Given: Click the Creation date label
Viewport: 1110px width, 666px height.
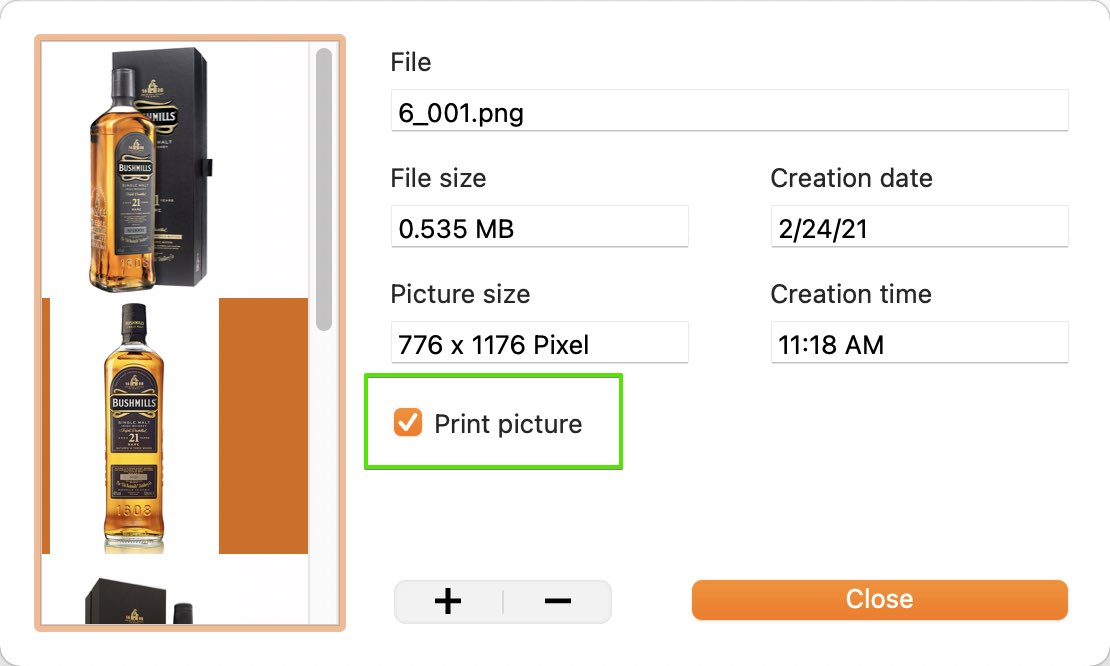Looking at the screenshot, I should click(851, 178).
